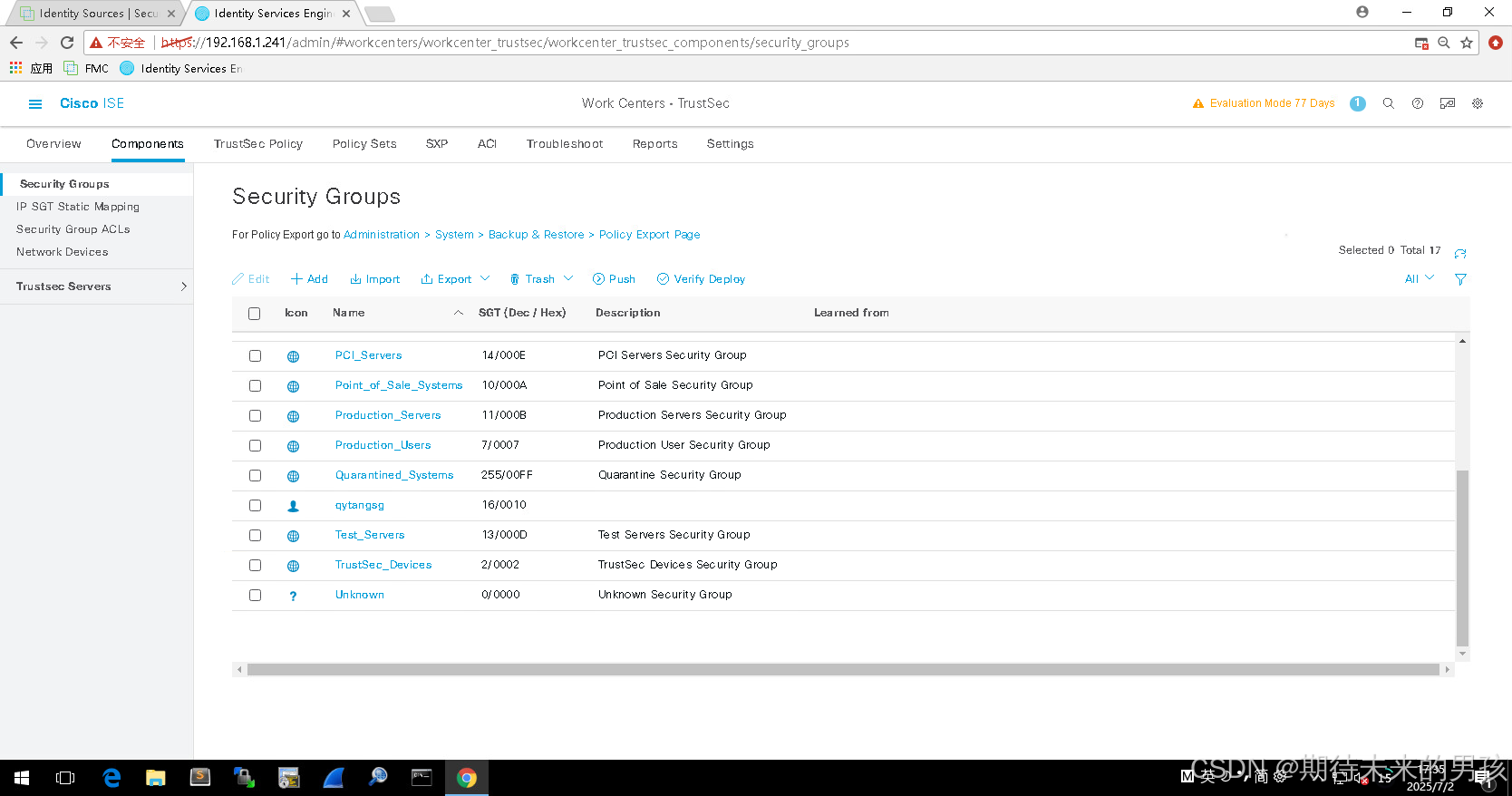Open the TrustSec Policy tab
The height and width of the screenshot is (796, 1512).
click(258, 144)
